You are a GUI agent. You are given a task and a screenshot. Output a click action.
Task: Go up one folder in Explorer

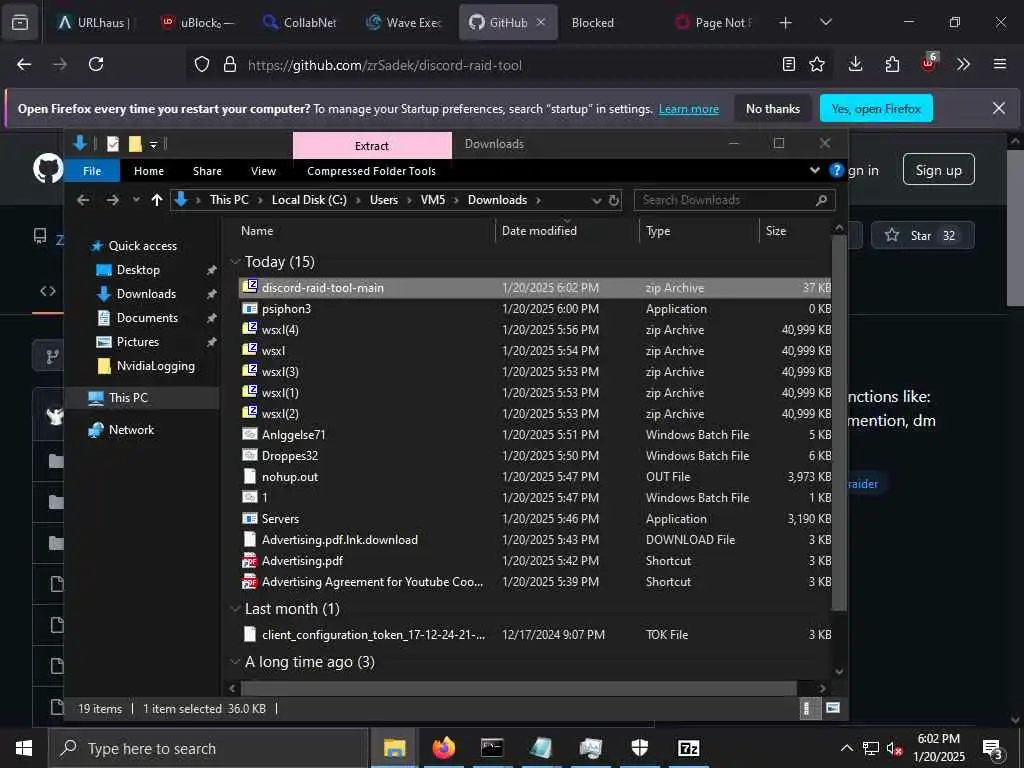(157, 200)
